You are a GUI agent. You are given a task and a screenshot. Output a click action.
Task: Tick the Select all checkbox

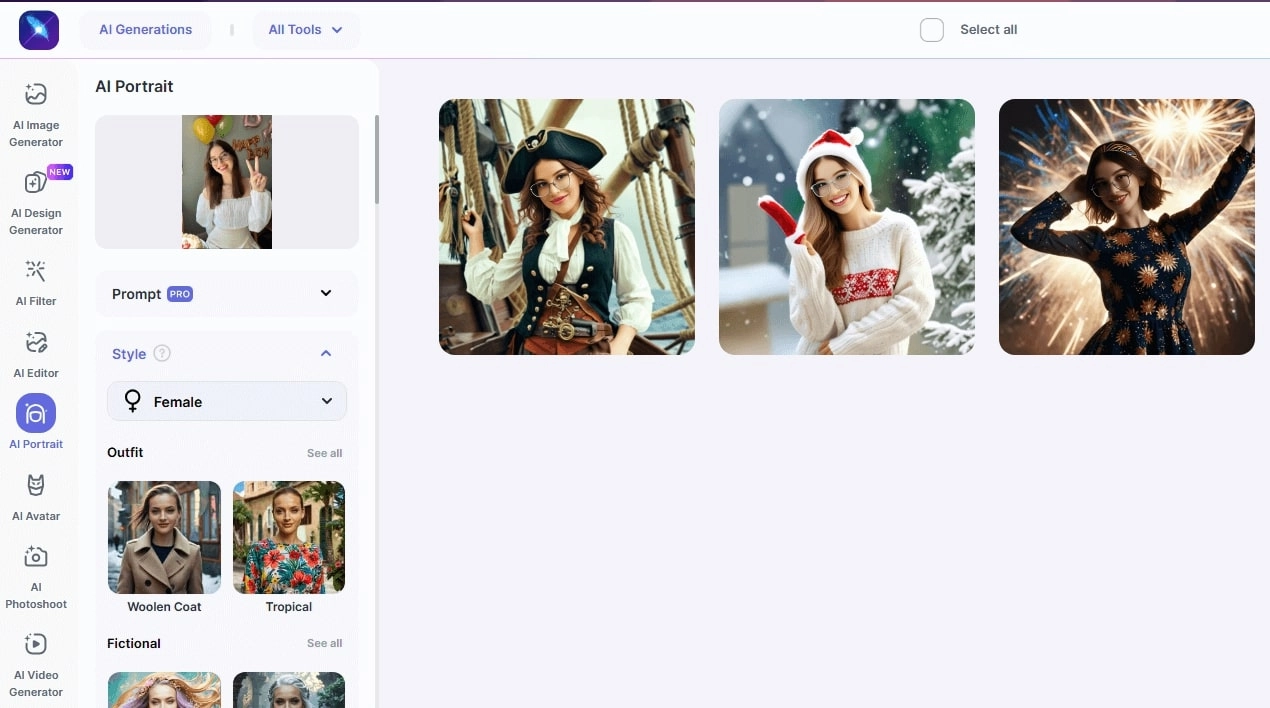(932, 30)
